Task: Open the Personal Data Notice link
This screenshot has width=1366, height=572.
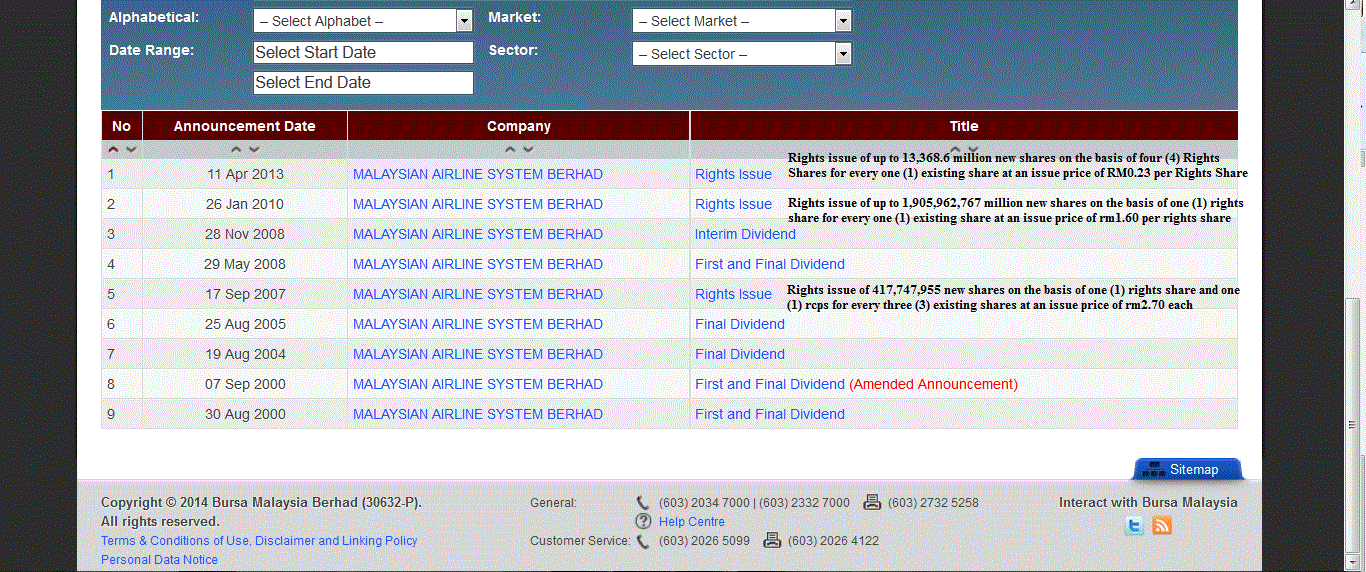Action: 159,560
